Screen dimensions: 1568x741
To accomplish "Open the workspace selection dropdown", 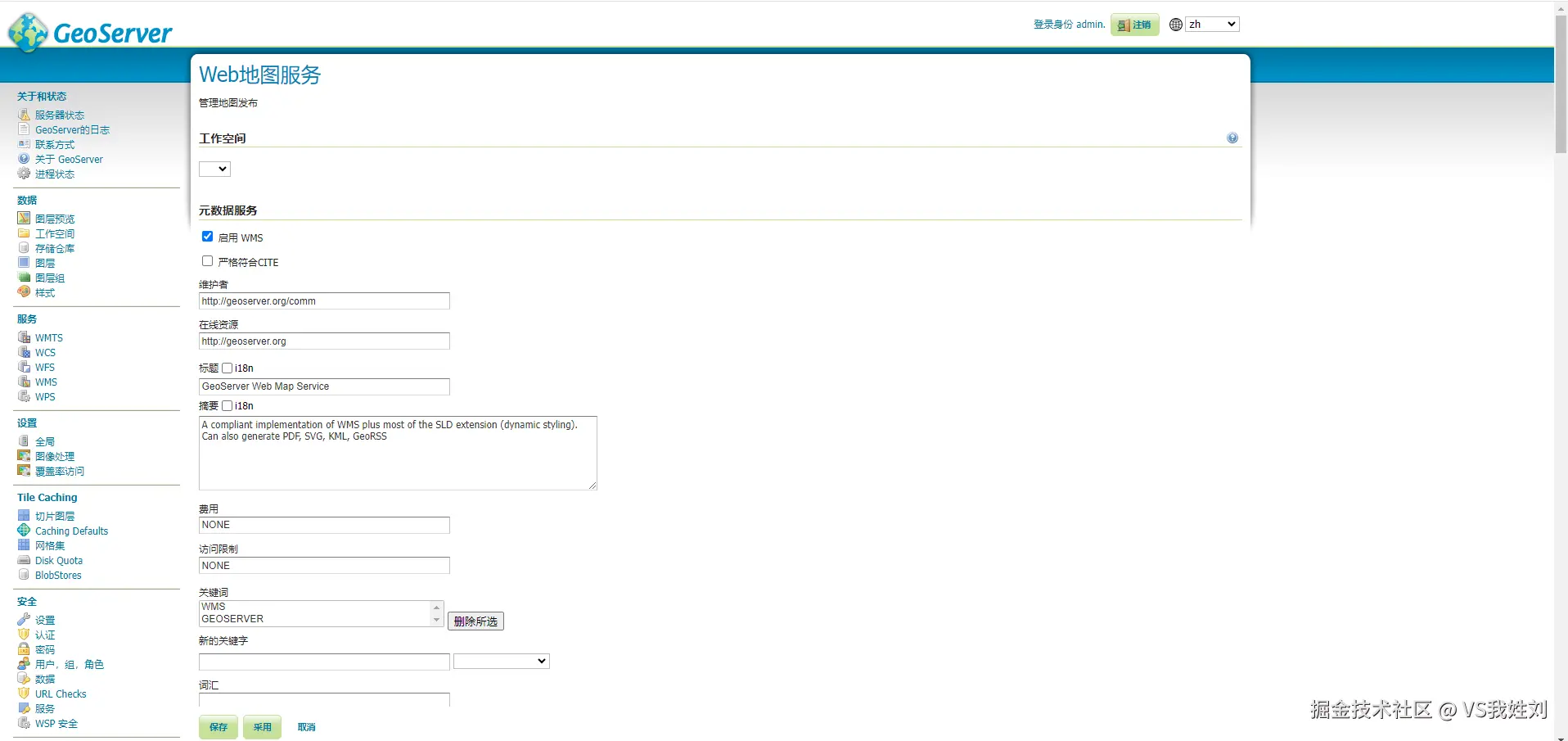I will [214, 169].
